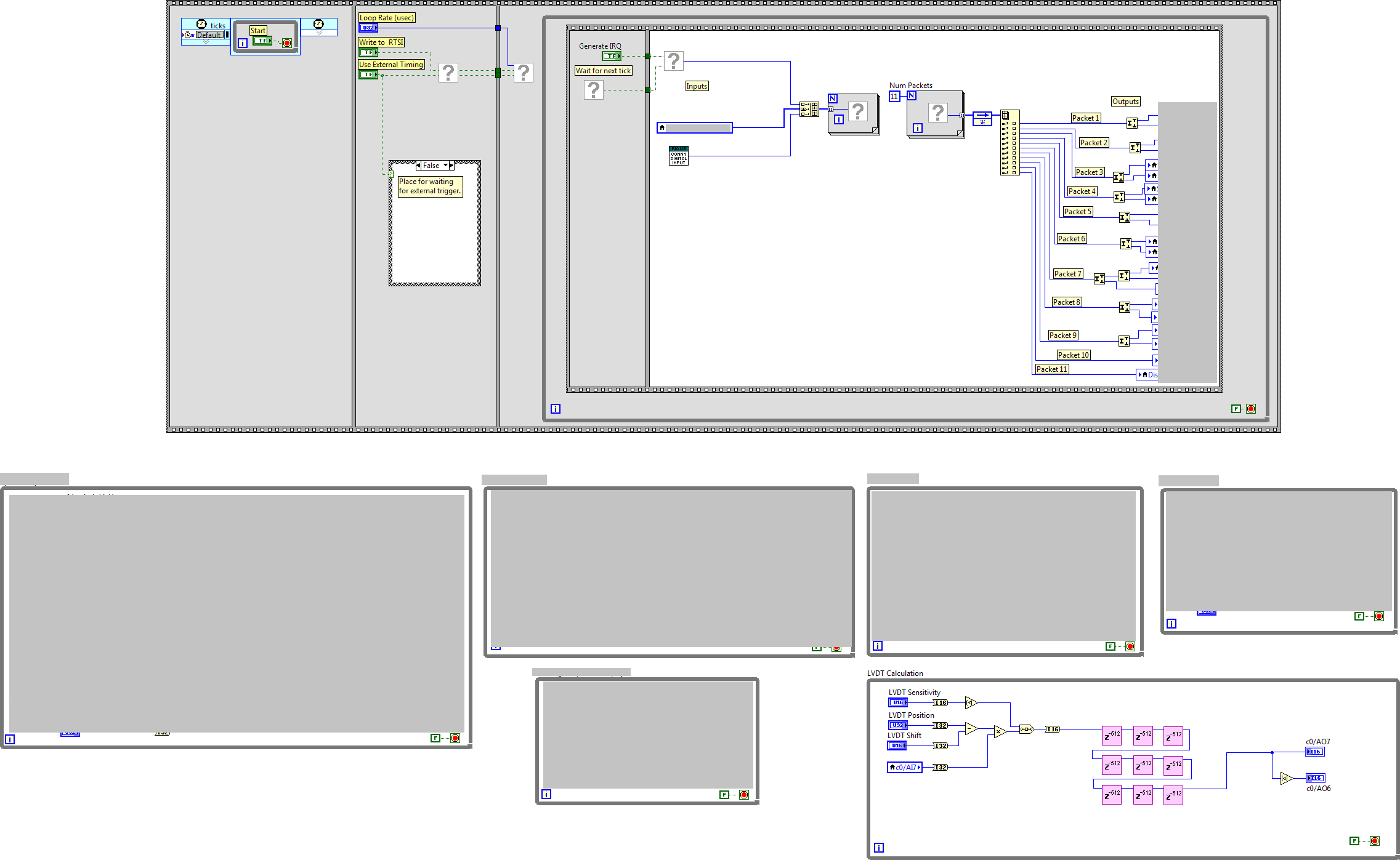Click the main while loop iteration terminal
Viewport: 1400px width, 860px height.
tap(556, 409)
